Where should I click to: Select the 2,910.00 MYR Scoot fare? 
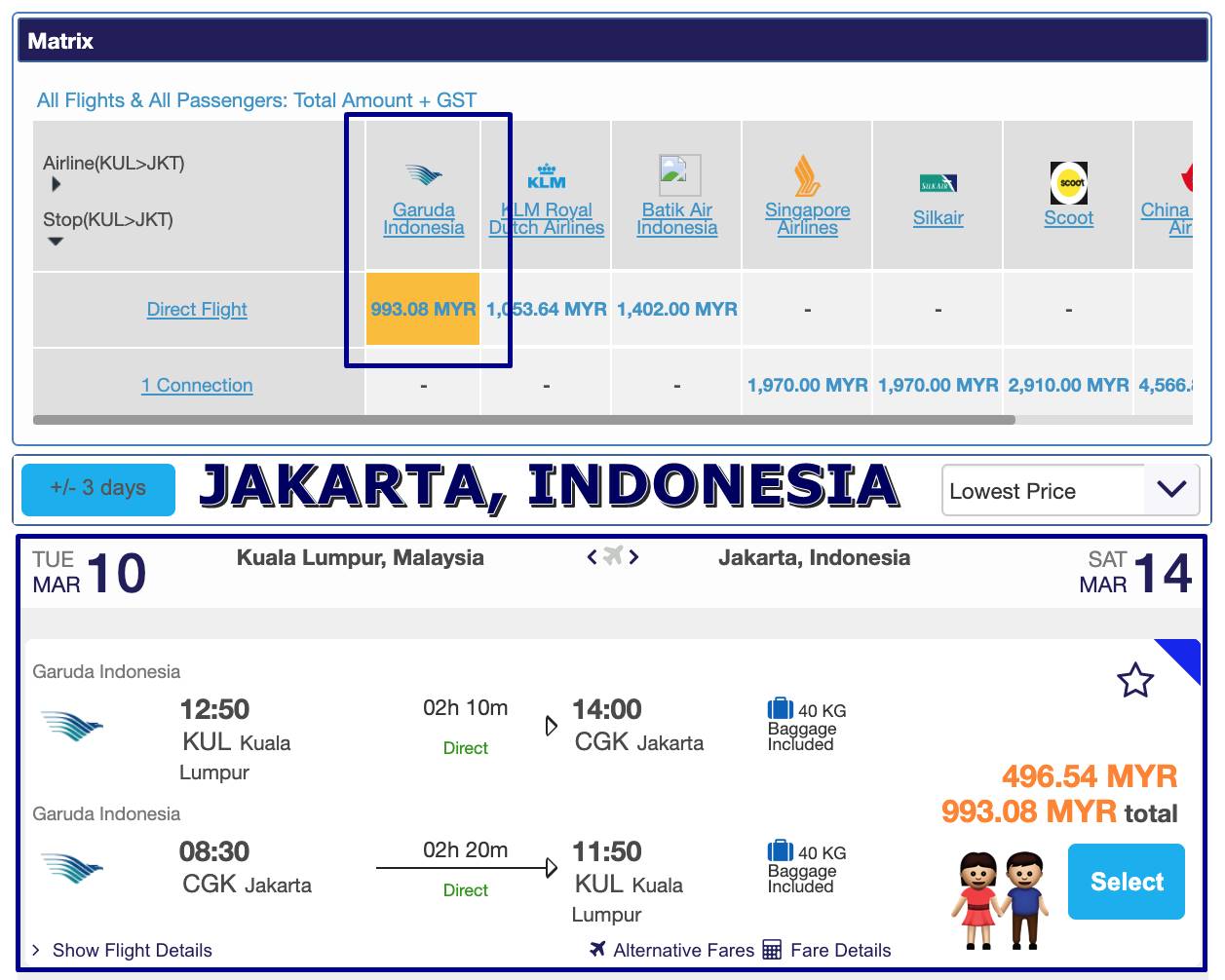tap(1069, 385)
